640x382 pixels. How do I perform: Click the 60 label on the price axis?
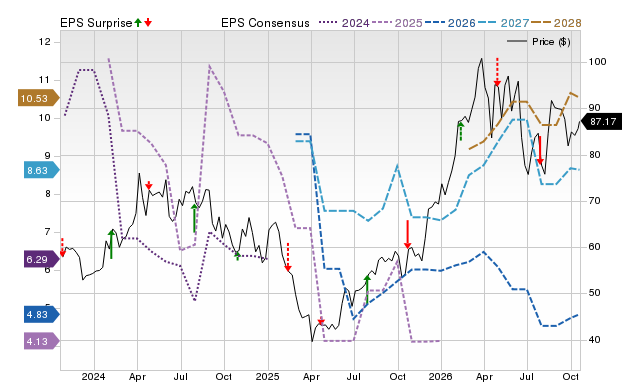click(594, 247)
